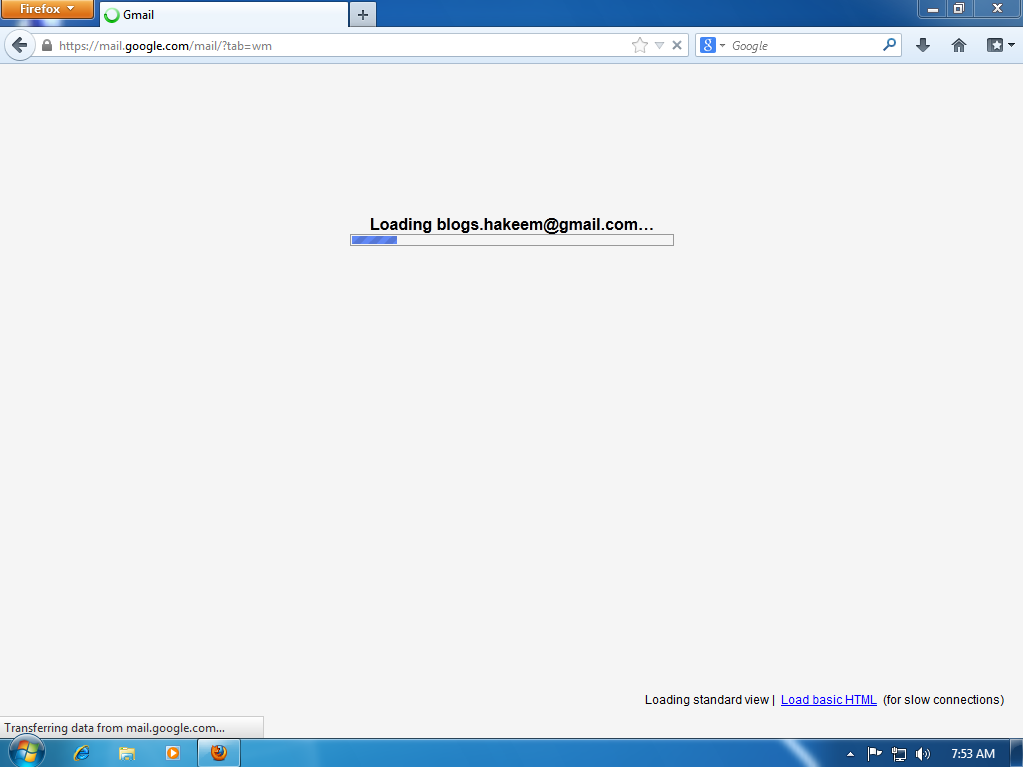Go back with the back arrow
This screenshot has width=1023, height=767.
(20, 46)
